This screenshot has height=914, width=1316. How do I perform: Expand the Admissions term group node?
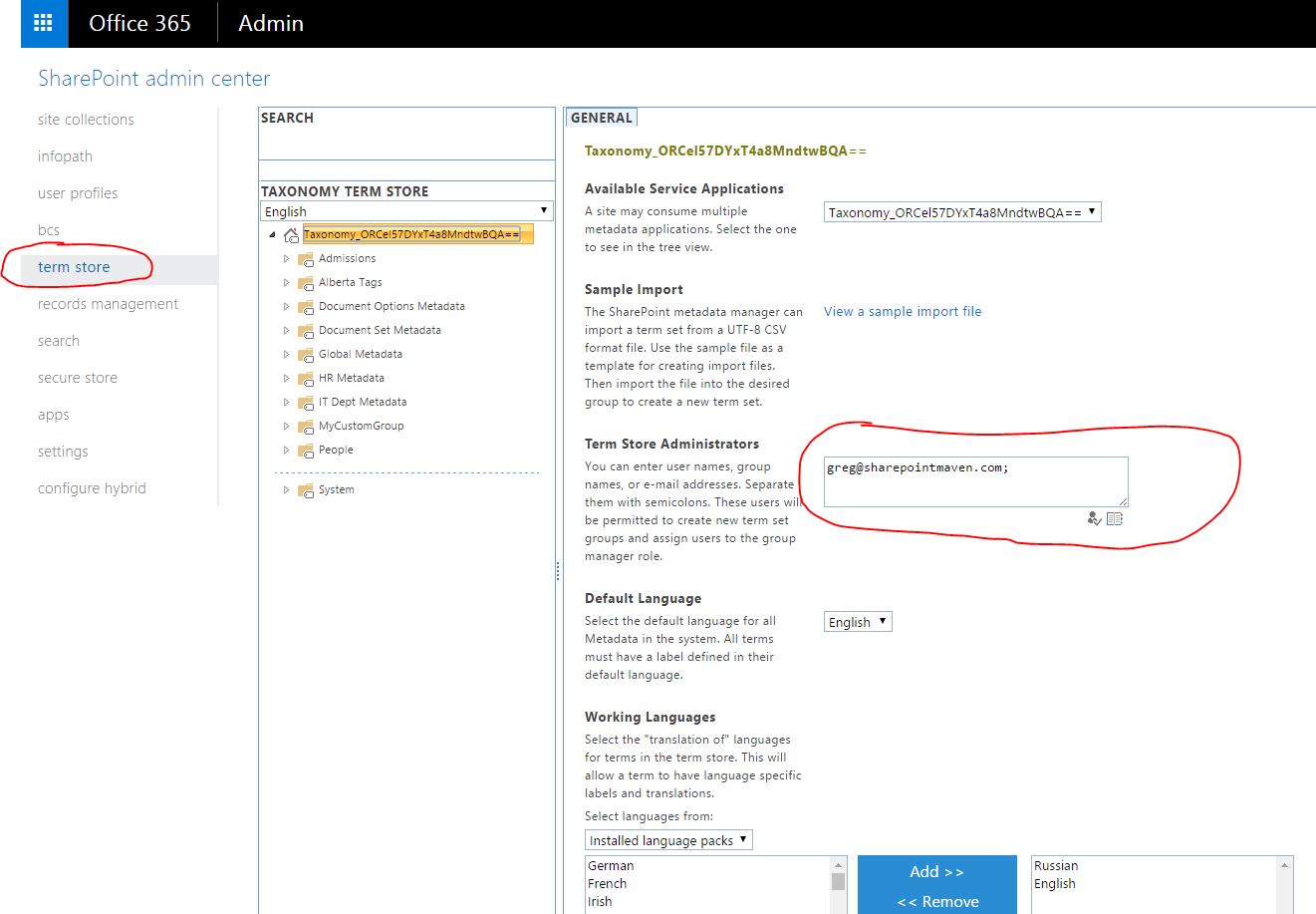(x=287, y=258)
